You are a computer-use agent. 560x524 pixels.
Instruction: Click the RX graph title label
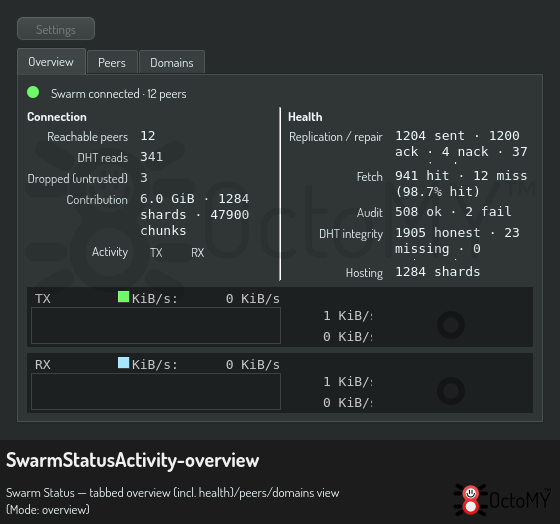pyautogui.click(x=43, y=365)
